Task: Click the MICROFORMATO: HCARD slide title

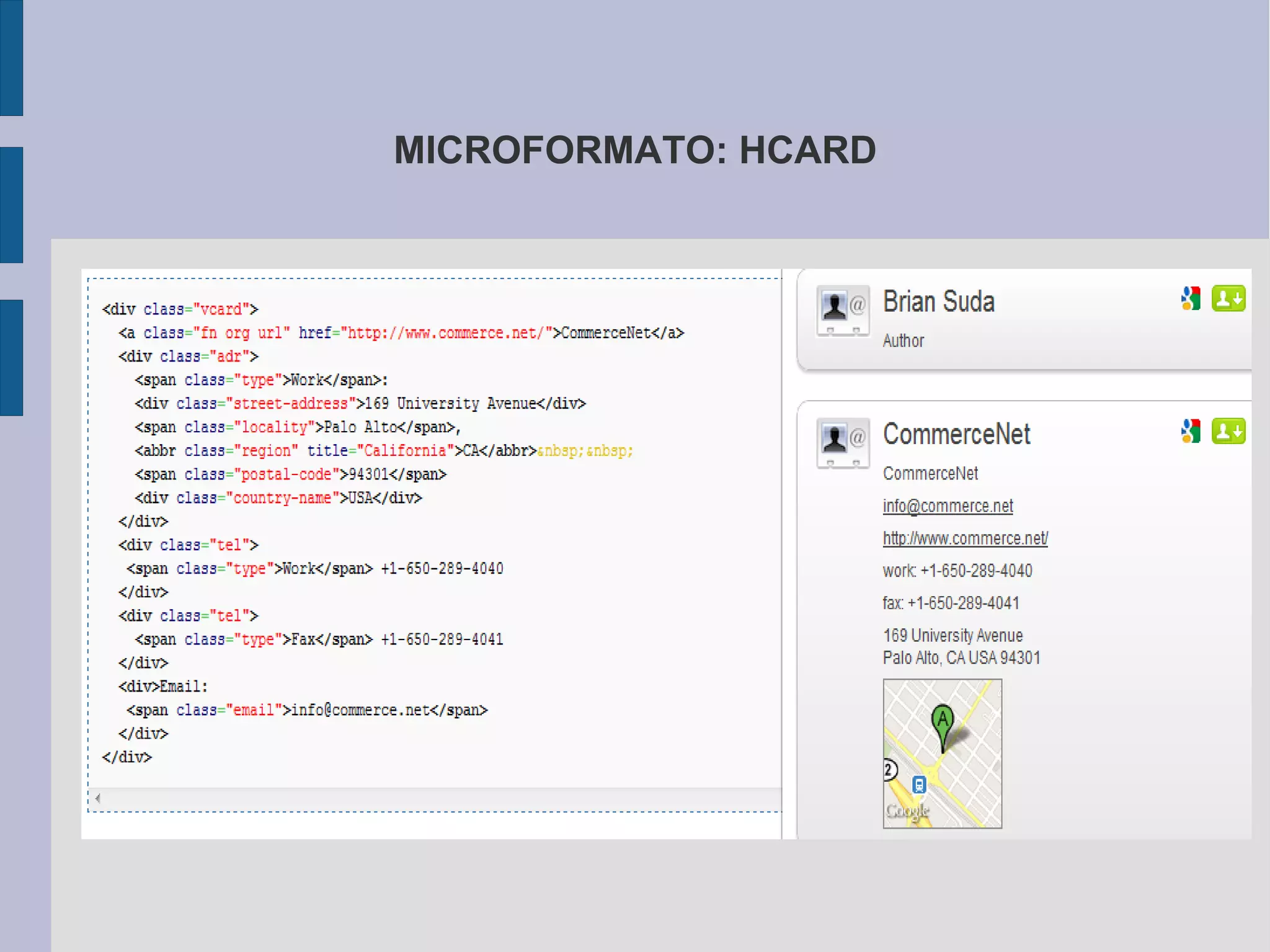Action: [x=634, y=150]
